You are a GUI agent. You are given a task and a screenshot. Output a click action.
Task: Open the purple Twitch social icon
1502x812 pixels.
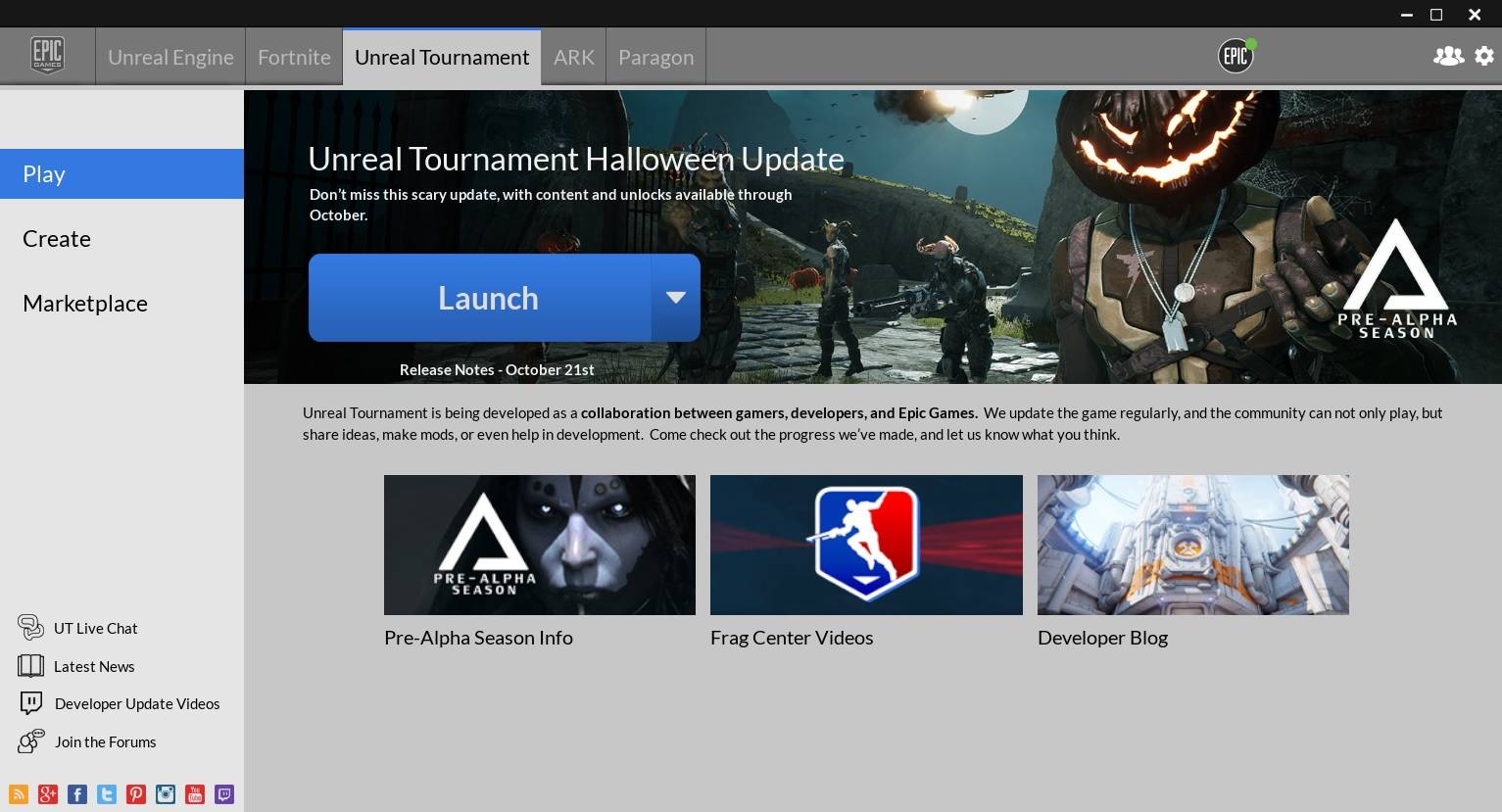coord(224,793)
